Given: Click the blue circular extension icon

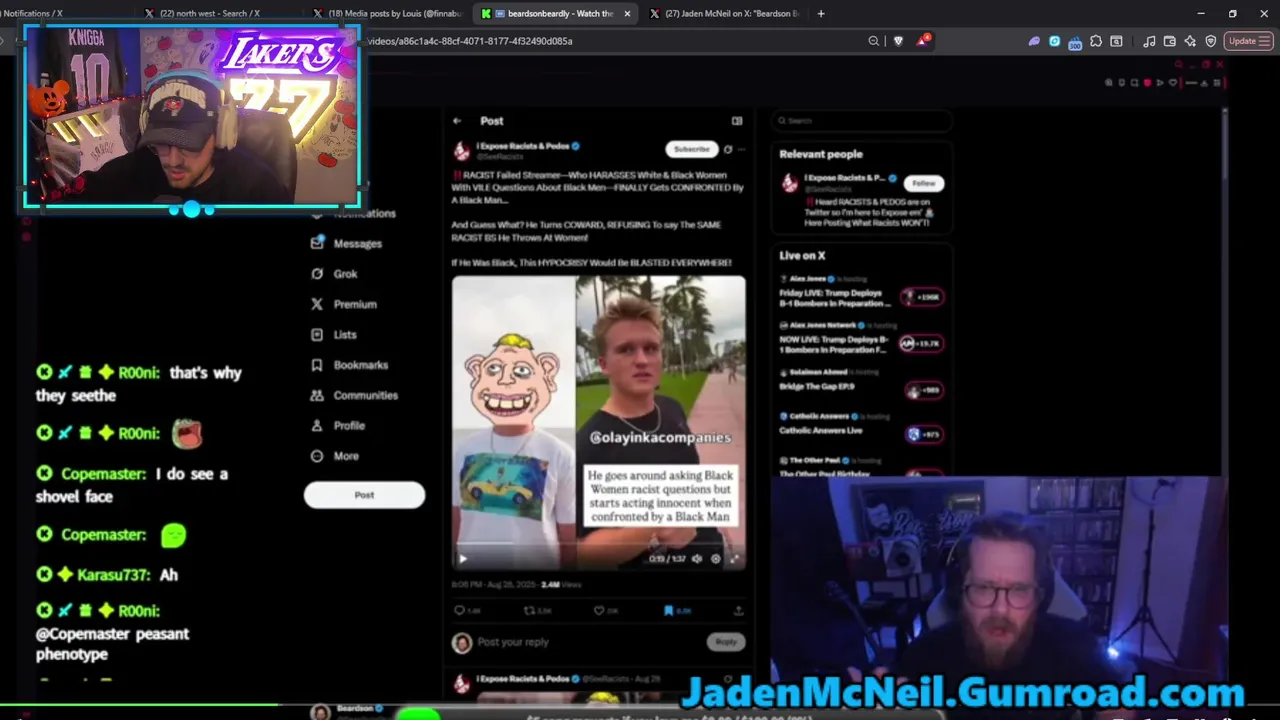Looking at the screenshot, I should [1054, 41].
